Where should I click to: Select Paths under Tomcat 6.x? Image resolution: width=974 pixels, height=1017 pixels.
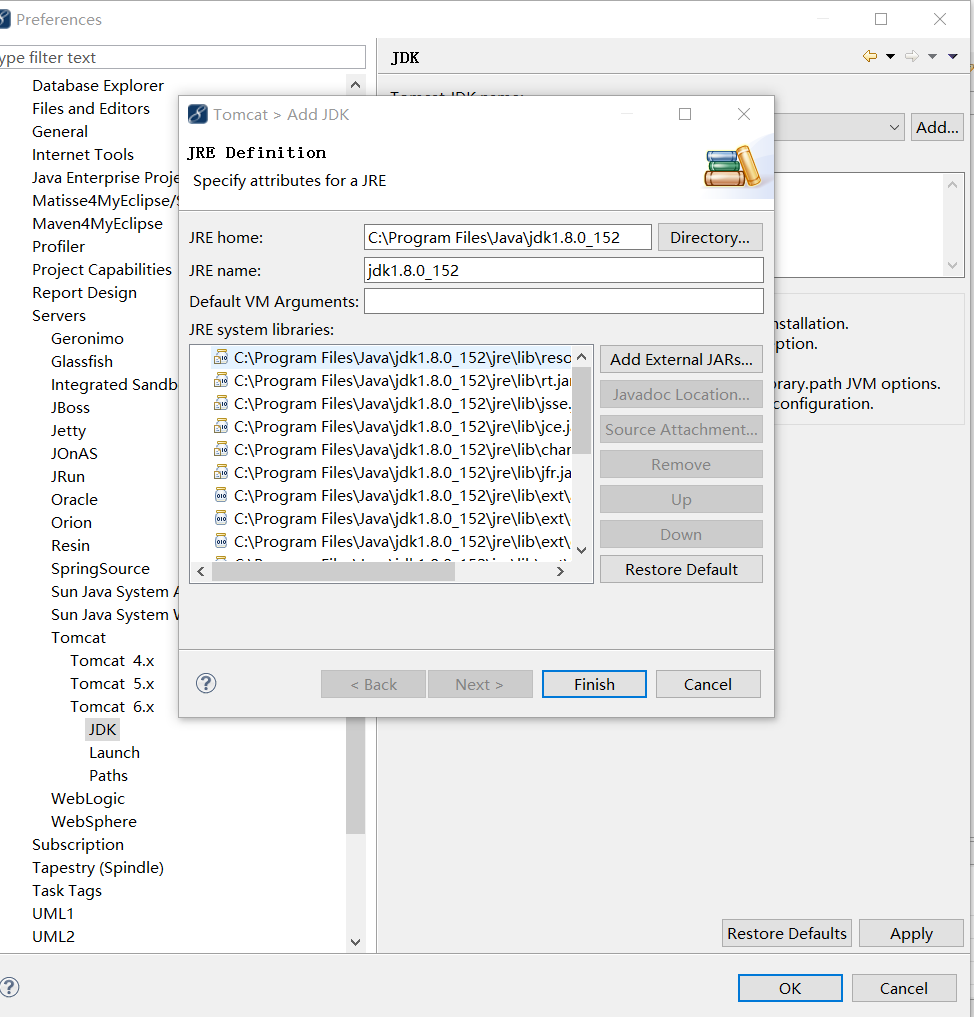[x=108, y=776]
